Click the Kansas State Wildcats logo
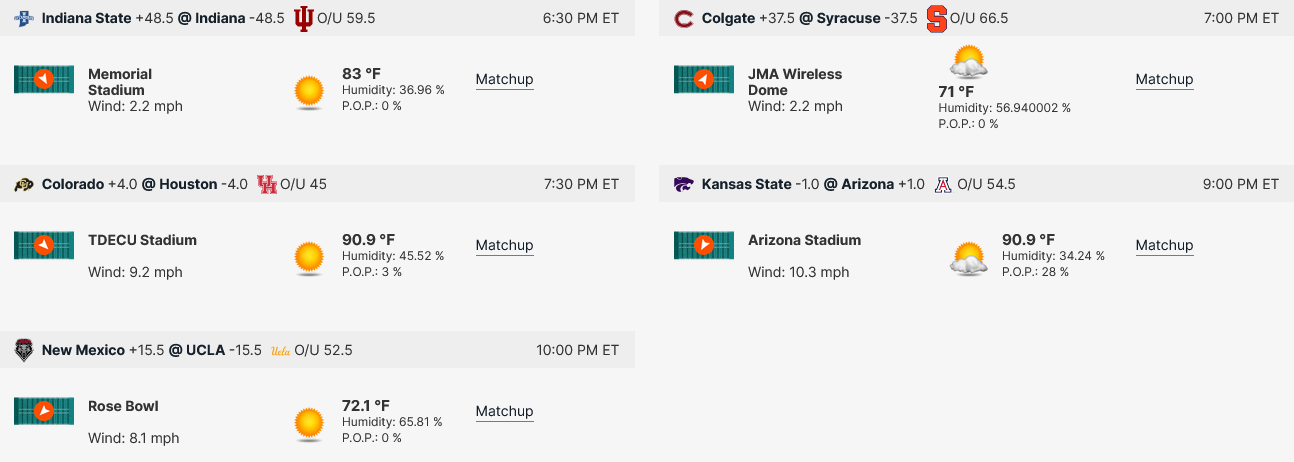 pos(683,184)
